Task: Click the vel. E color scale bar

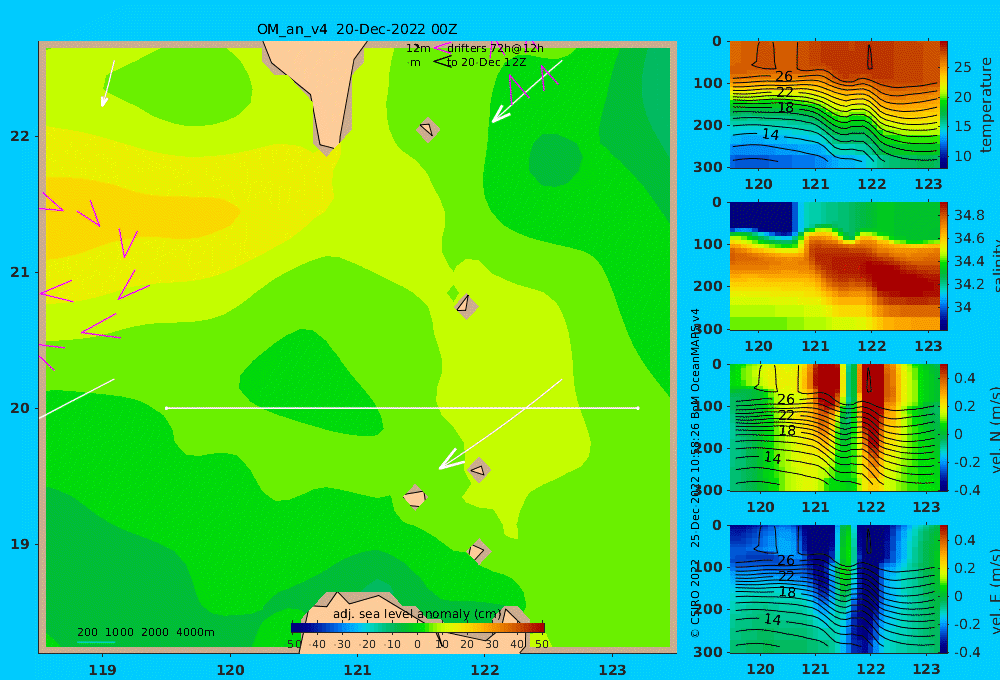Action: (x=944, y=589)
